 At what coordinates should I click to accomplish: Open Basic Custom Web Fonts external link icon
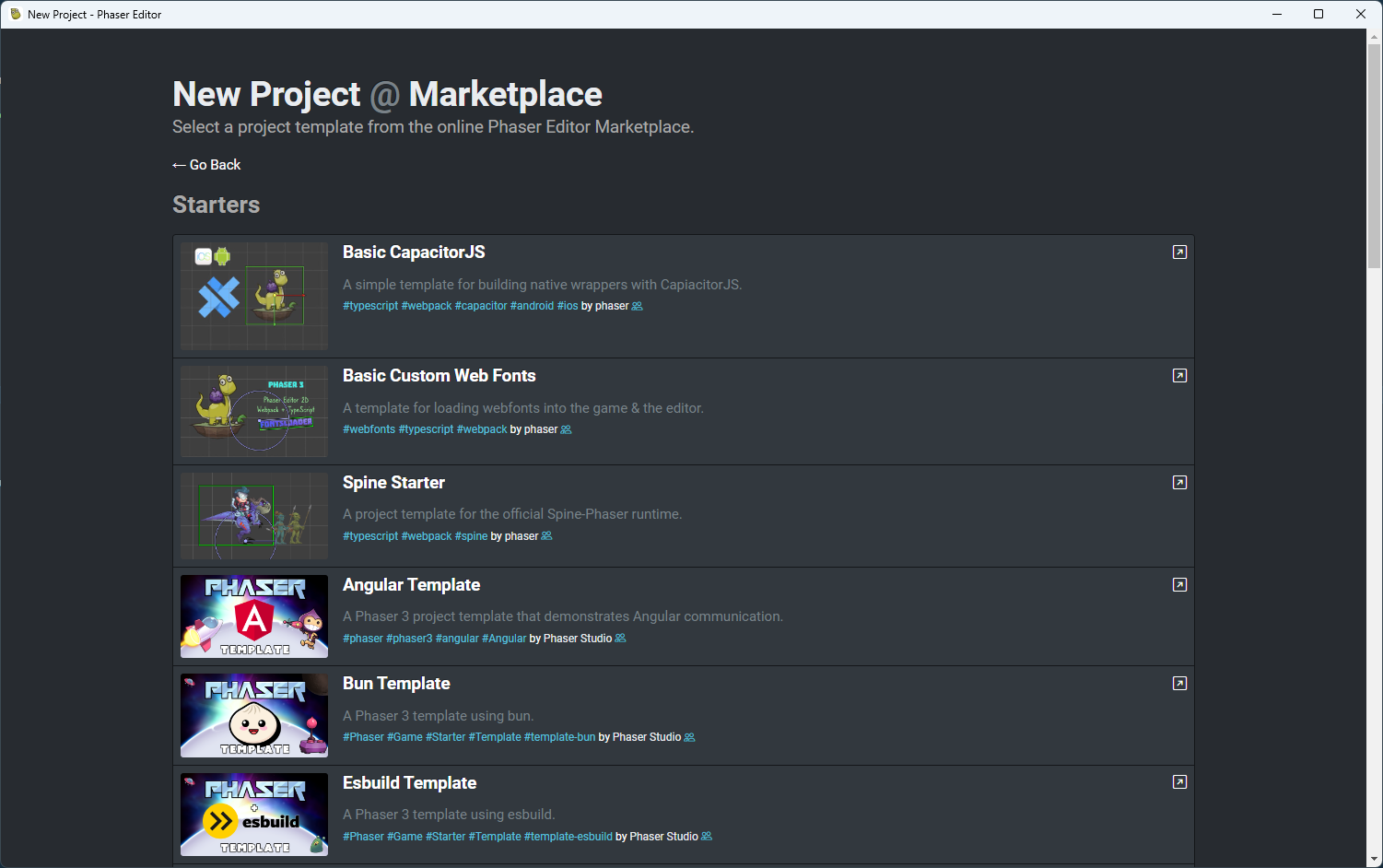pos(1179,376)
